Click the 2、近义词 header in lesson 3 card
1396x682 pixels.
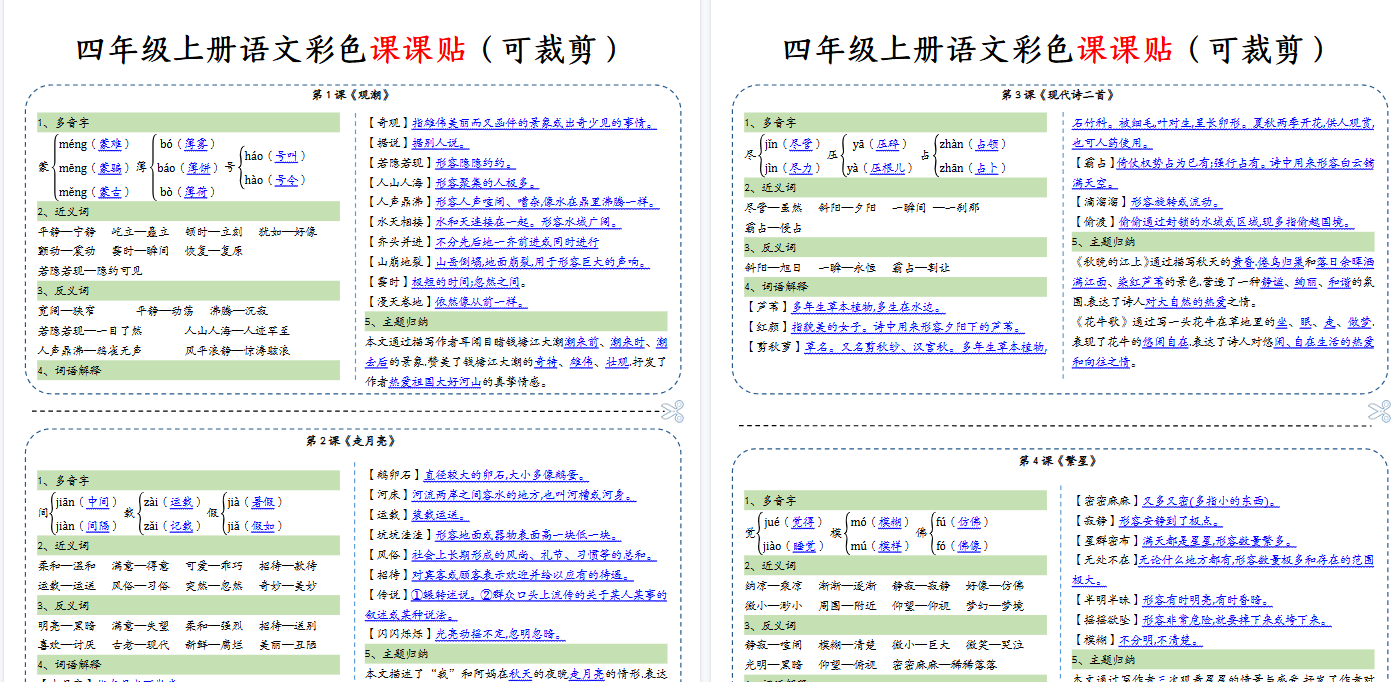[893, 185]
